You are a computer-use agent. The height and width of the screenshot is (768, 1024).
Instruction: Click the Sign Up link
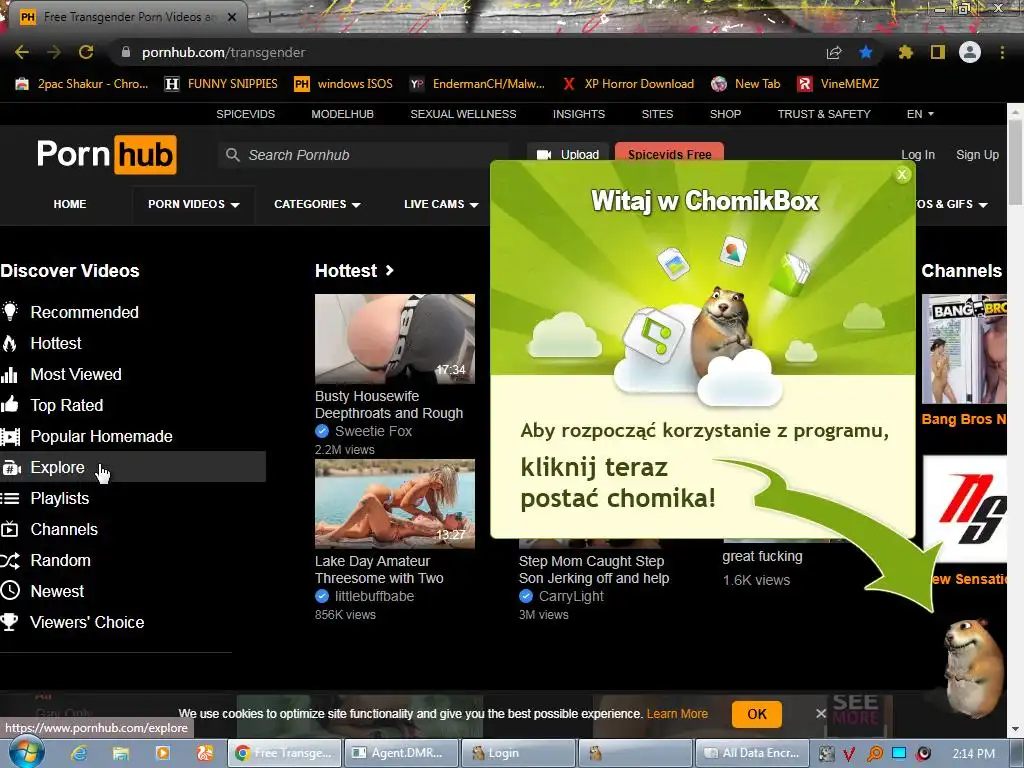977,155
